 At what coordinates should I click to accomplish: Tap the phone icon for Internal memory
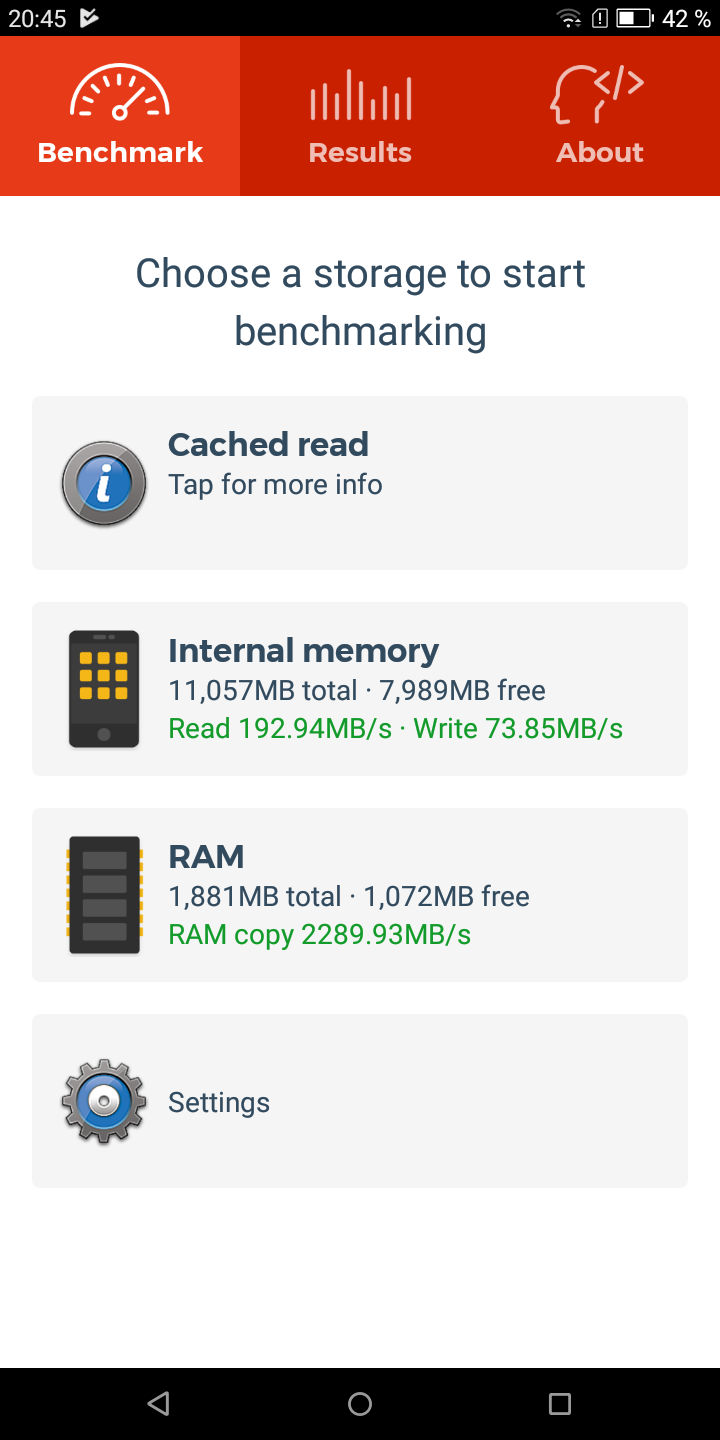tap(104, 689)
